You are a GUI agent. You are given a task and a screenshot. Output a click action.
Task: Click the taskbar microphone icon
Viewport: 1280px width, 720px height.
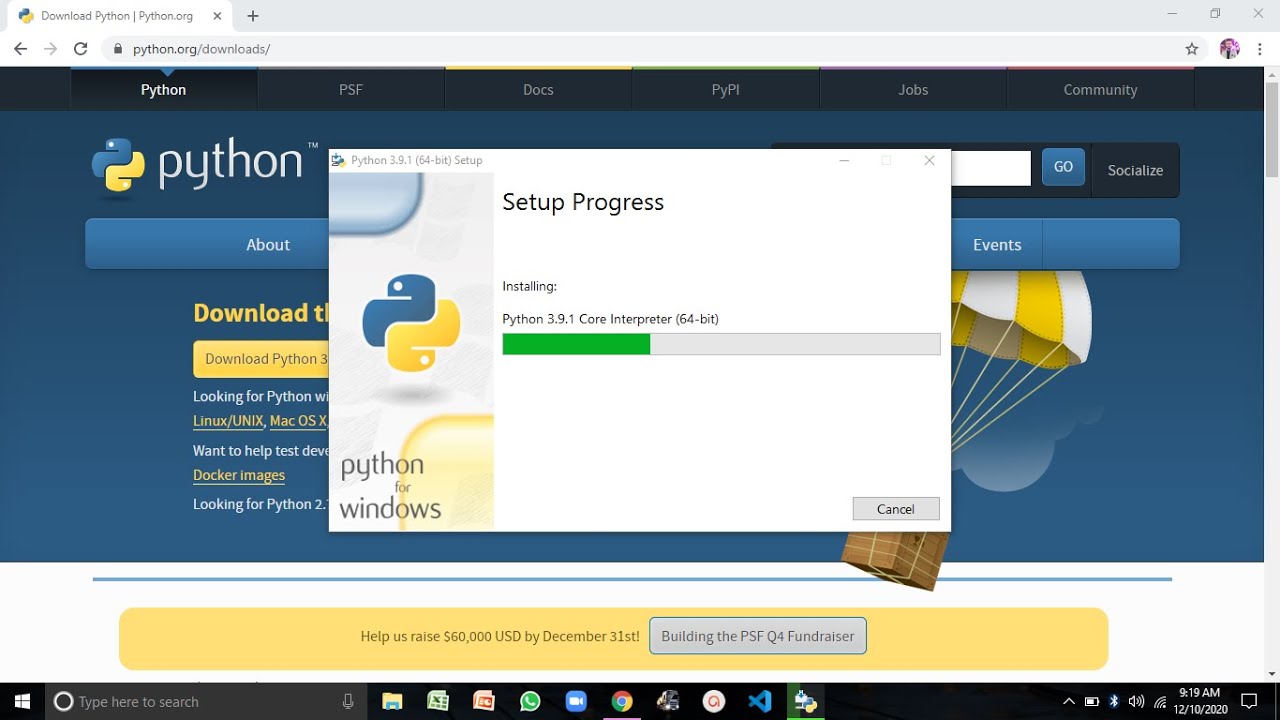348,701
